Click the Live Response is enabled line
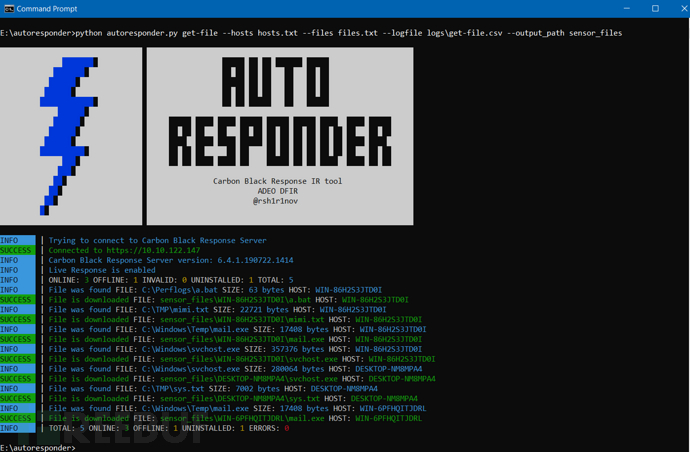Image resolution: width=690 pixels, height=452 pixels. coord(102,270)
